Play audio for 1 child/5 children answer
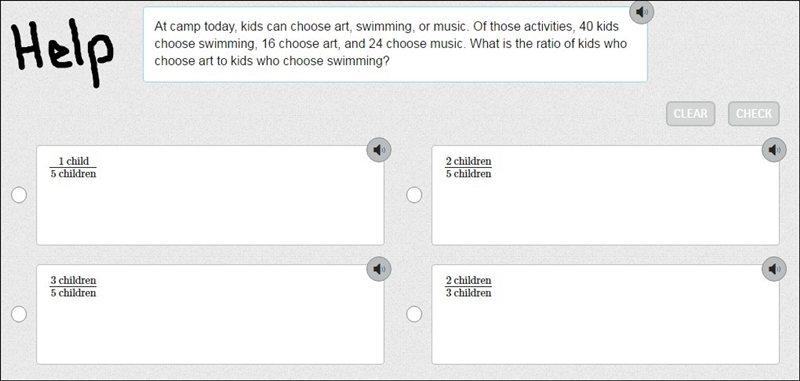Screen dimensions: 800x381 click(379, 150)
